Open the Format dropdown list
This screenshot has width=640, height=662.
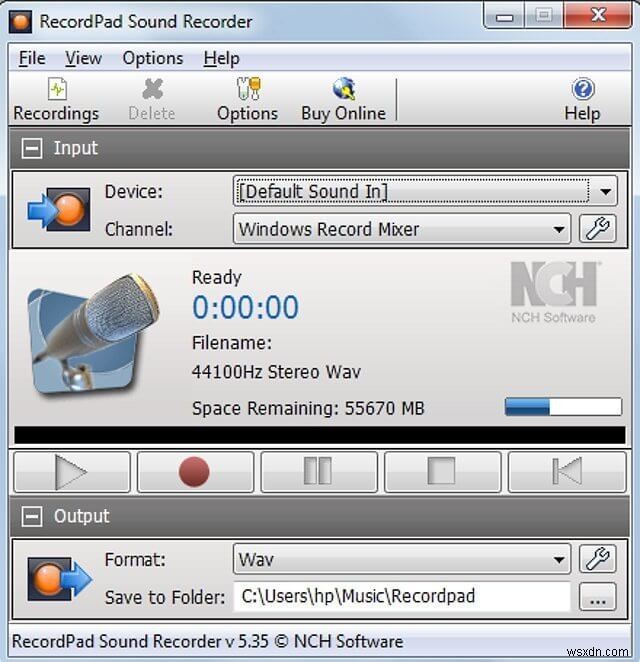coord(401,559)
